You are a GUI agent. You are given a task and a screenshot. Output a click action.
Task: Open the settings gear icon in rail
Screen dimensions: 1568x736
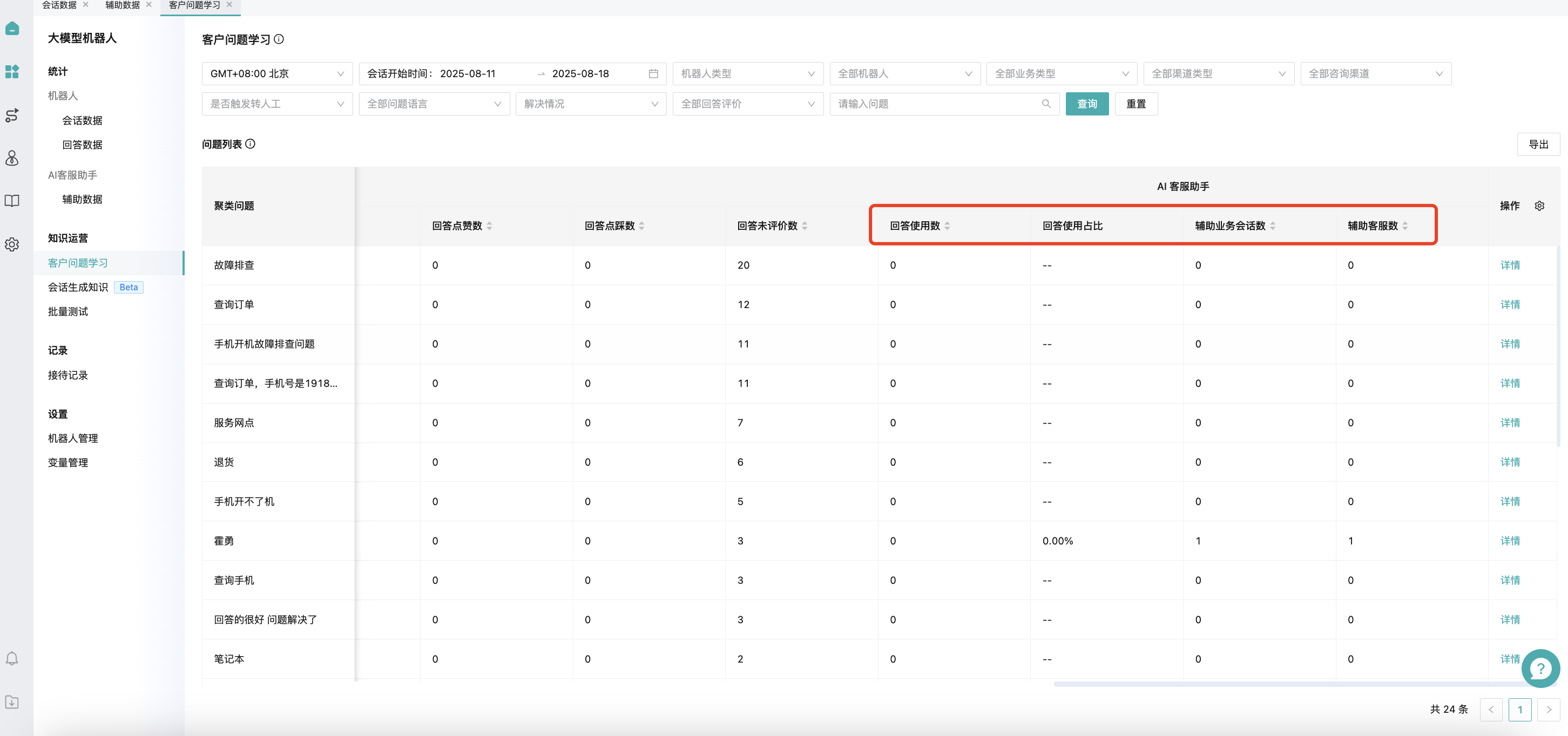click(x=12, y=244)
